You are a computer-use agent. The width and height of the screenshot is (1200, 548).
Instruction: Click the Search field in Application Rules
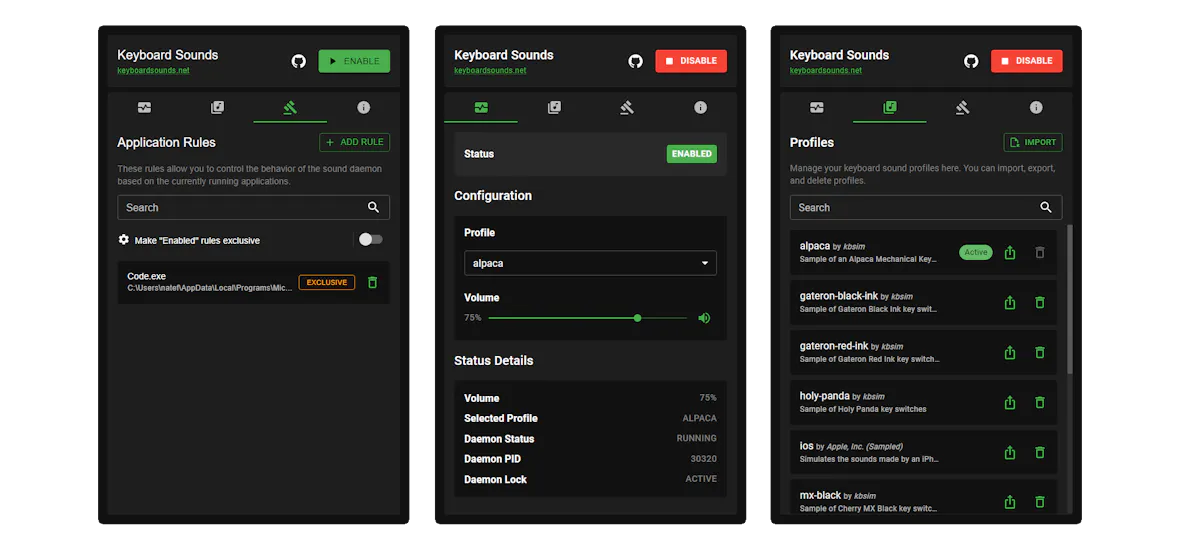click(253, 207)
